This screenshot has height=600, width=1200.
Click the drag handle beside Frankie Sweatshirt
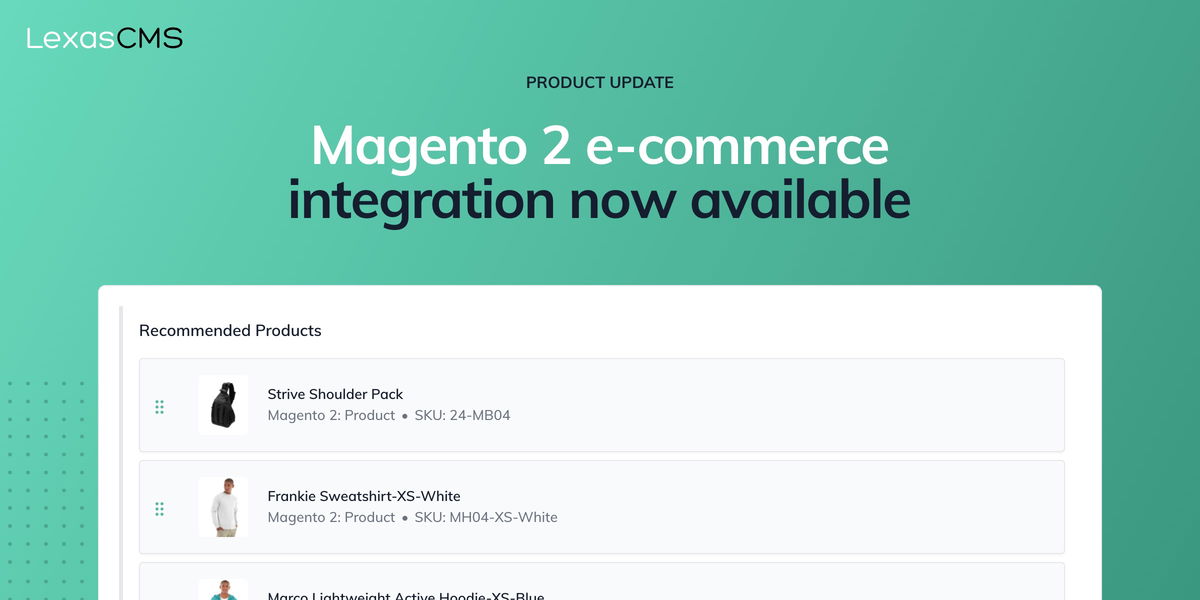160,508
